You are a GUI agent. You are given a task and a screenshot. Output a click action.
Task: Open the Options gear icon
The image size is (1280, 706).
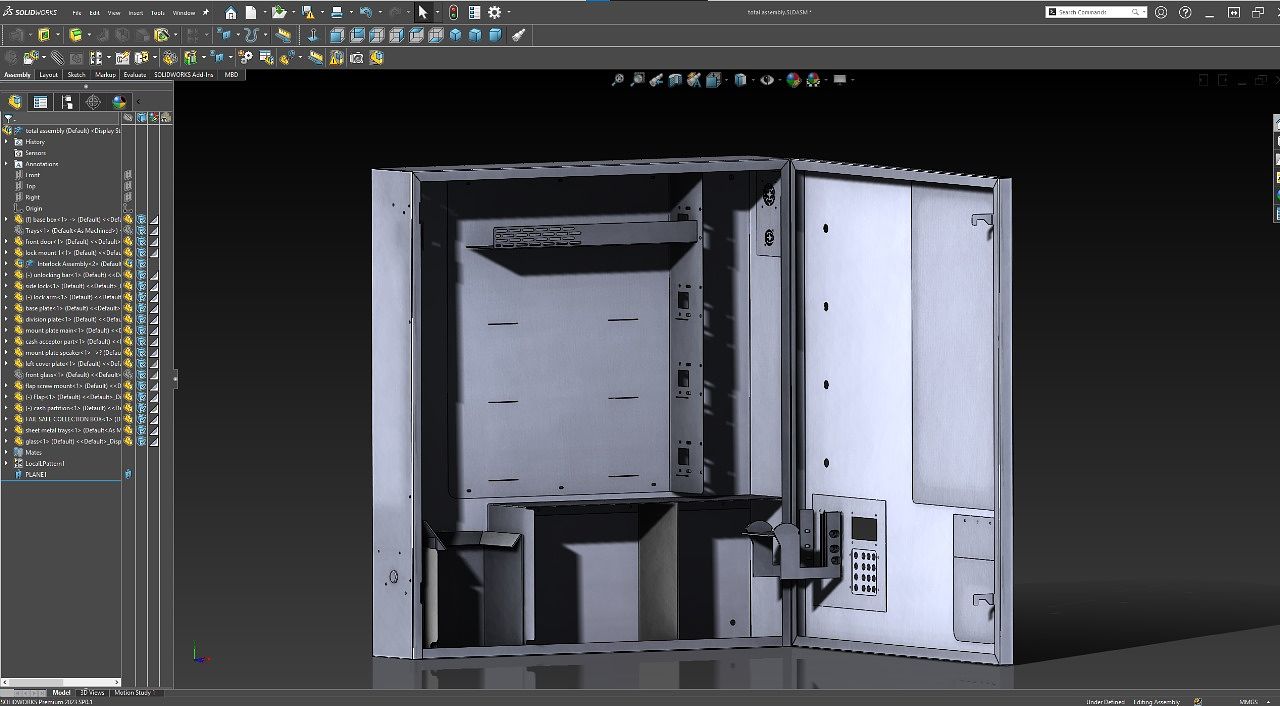point(494,13)
